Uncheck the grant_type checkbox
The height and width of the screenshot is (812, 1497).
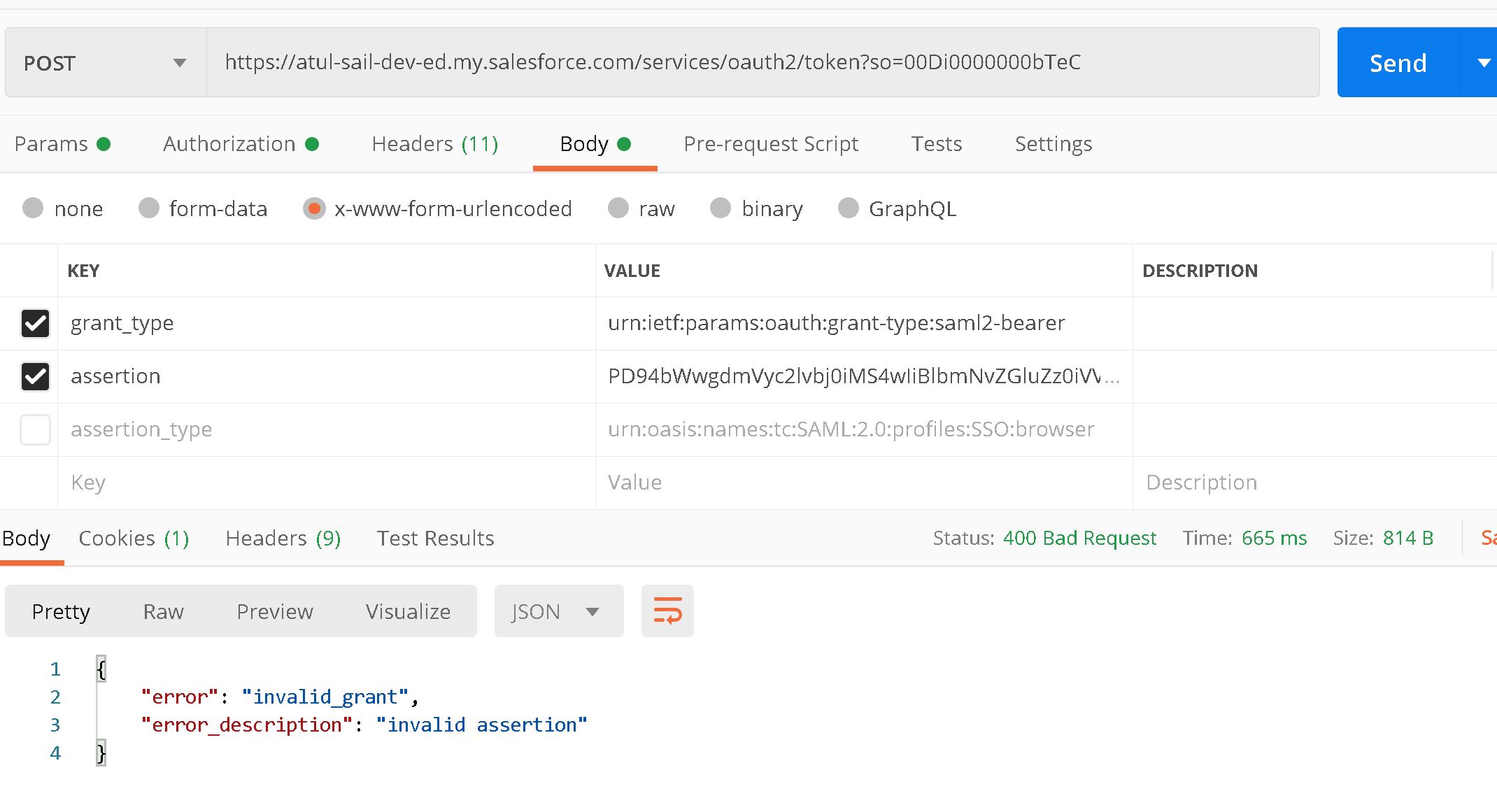click(x=35, y=323)
